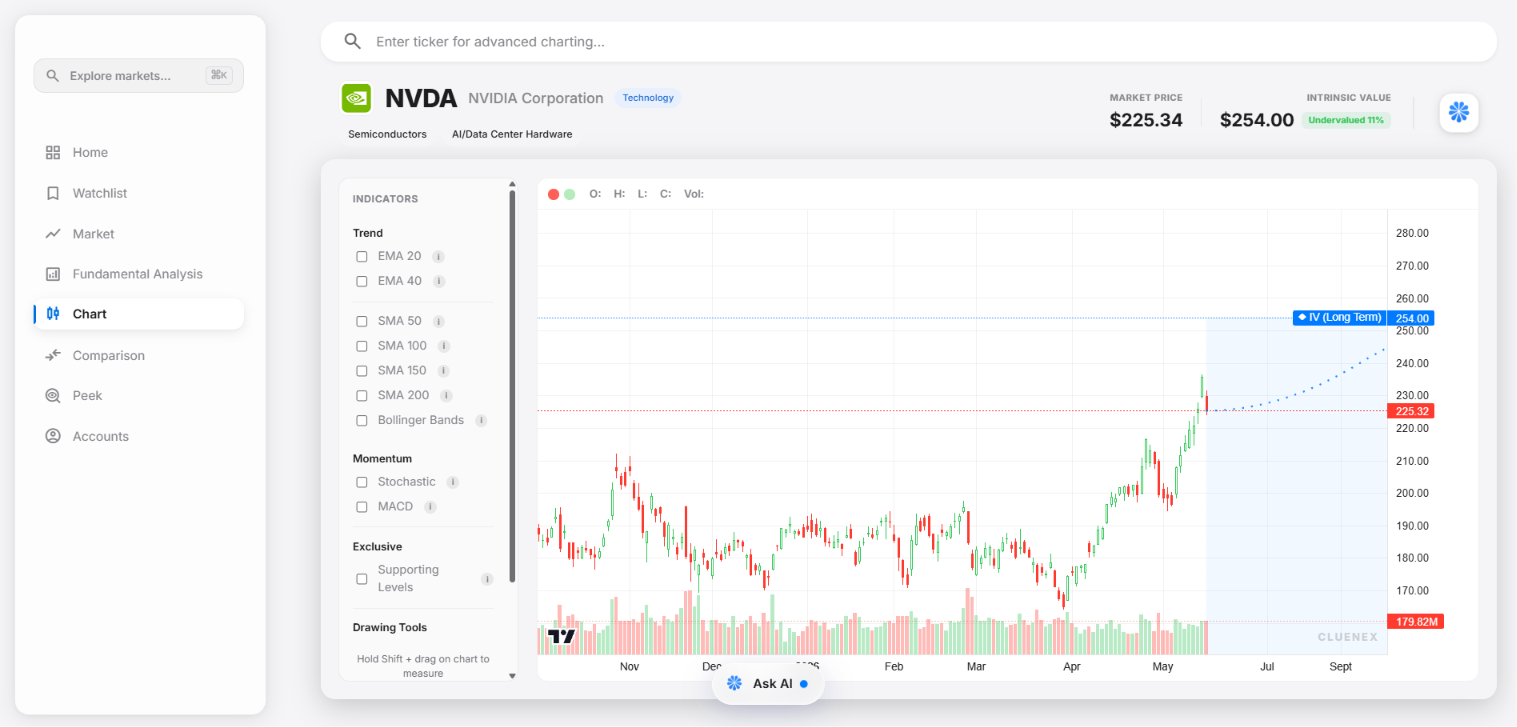Focus the Explore markets search field
The height and width of the screenshot is (727, 1517).
(x=139, y=76)
